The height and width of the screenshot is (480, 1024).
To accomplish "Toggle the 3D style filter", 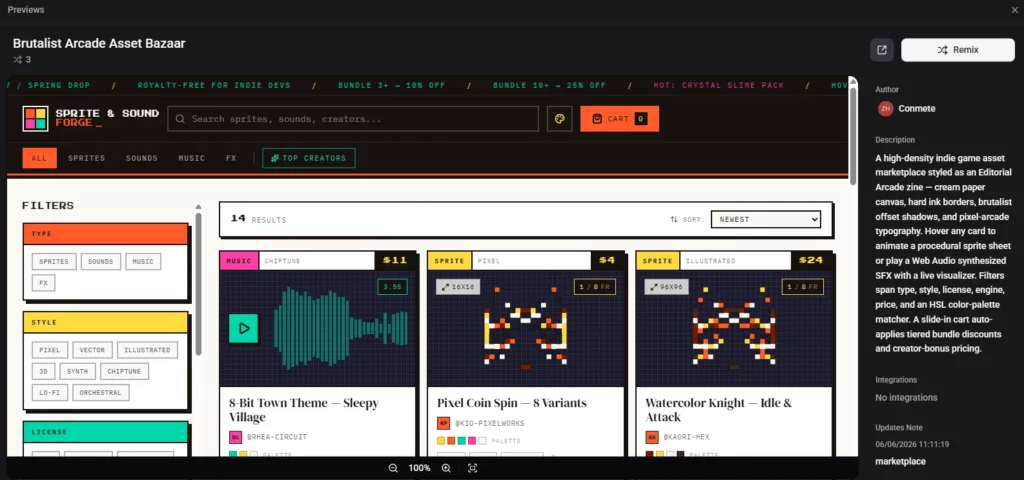I will [44, 372].
